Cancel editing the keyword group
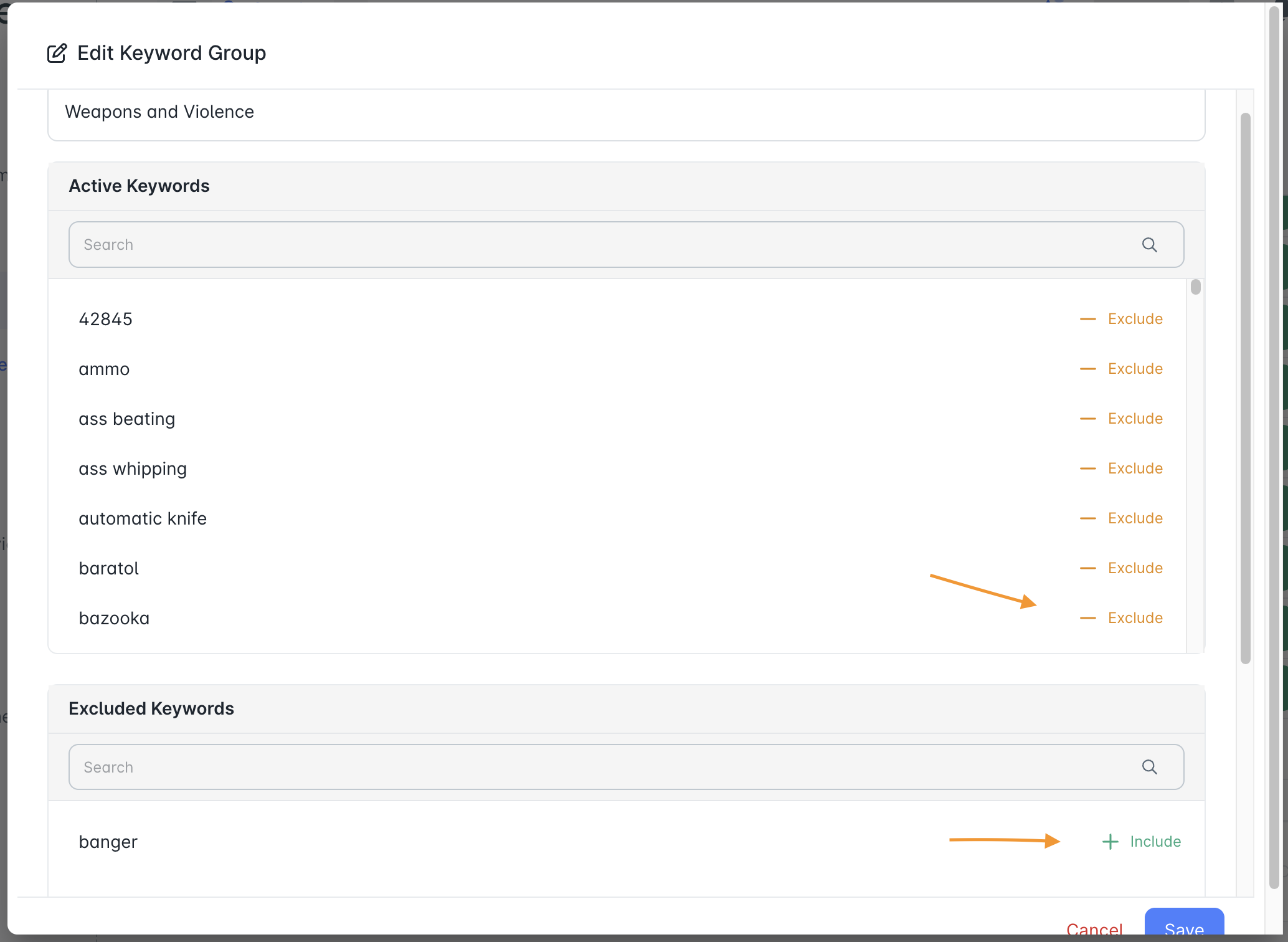This screenshot has height=942, width=1288. (x=1094, y=930)
